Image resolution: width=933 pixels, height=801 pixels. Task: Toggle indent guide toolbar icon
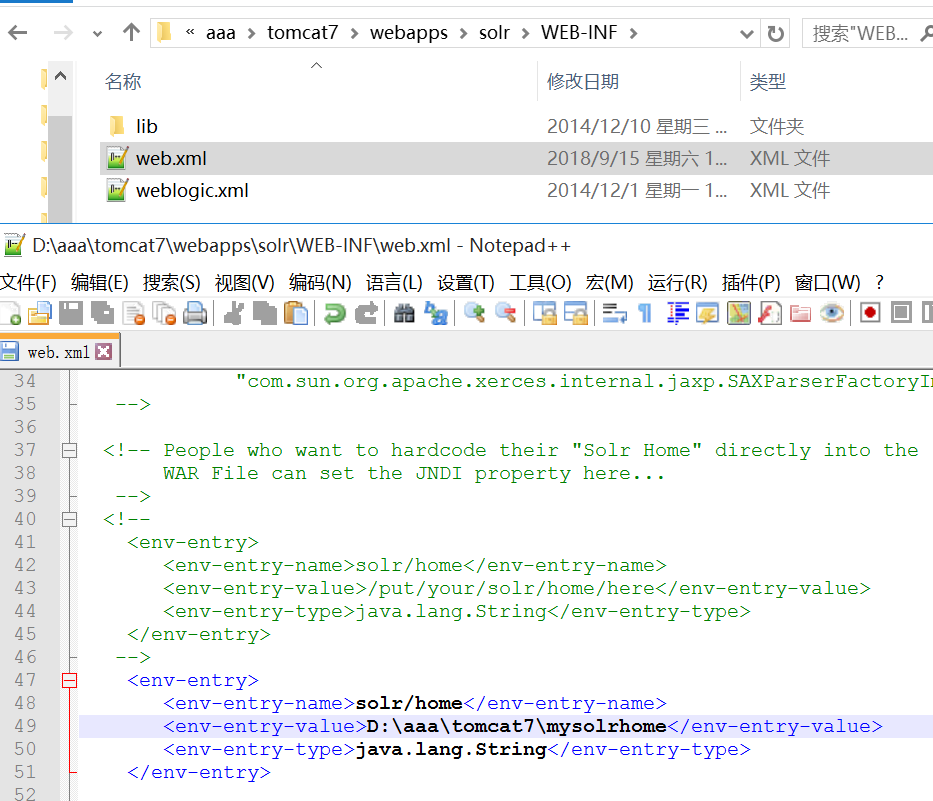click(x=677, y=313)
